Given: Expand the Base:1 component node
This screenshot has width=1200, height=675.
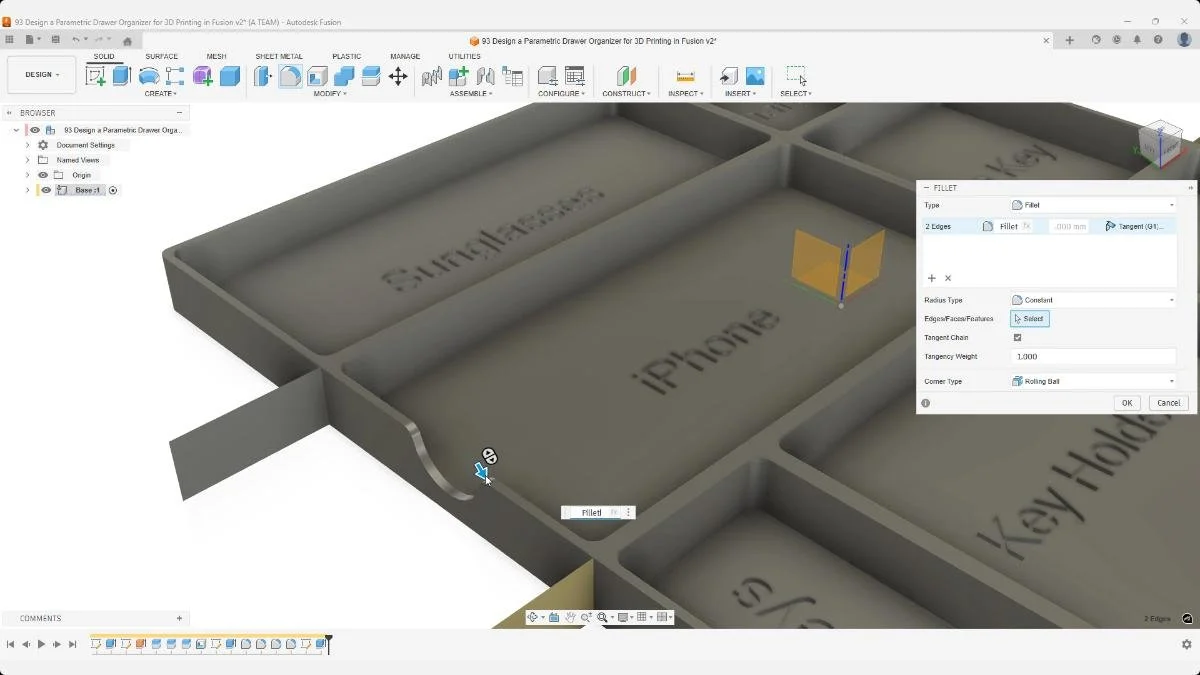Looking at the screenshot, I should coord(28,190).
